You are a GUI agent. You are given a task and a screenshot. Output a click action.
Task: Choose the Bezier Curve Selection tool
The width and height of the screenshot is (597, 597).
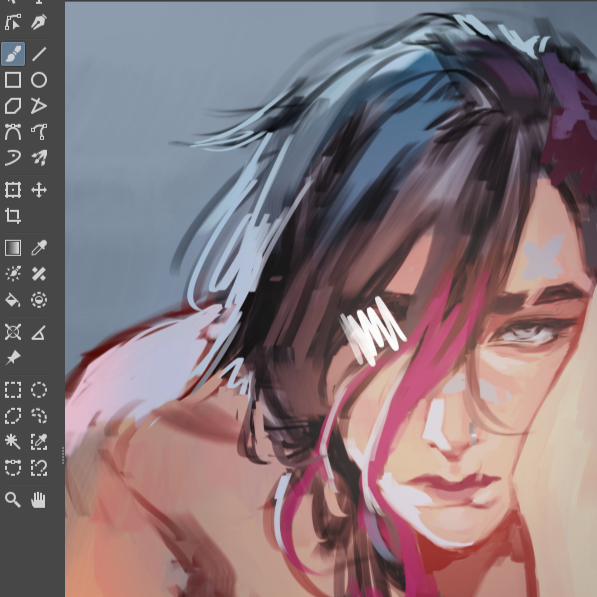click(13, 468)
